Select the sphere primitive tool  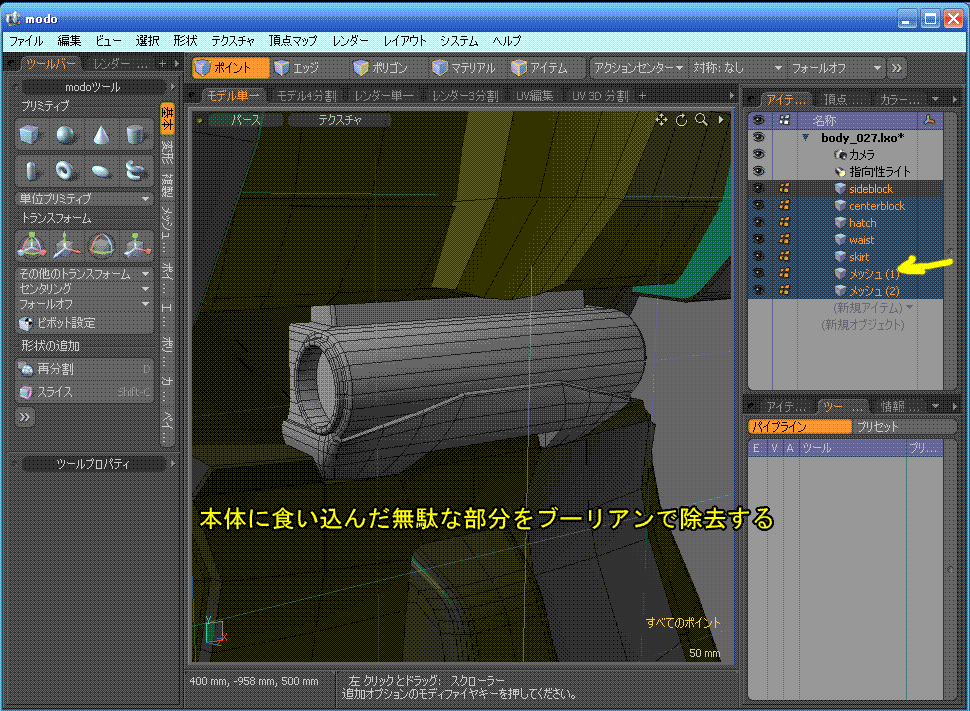point(65,135)
